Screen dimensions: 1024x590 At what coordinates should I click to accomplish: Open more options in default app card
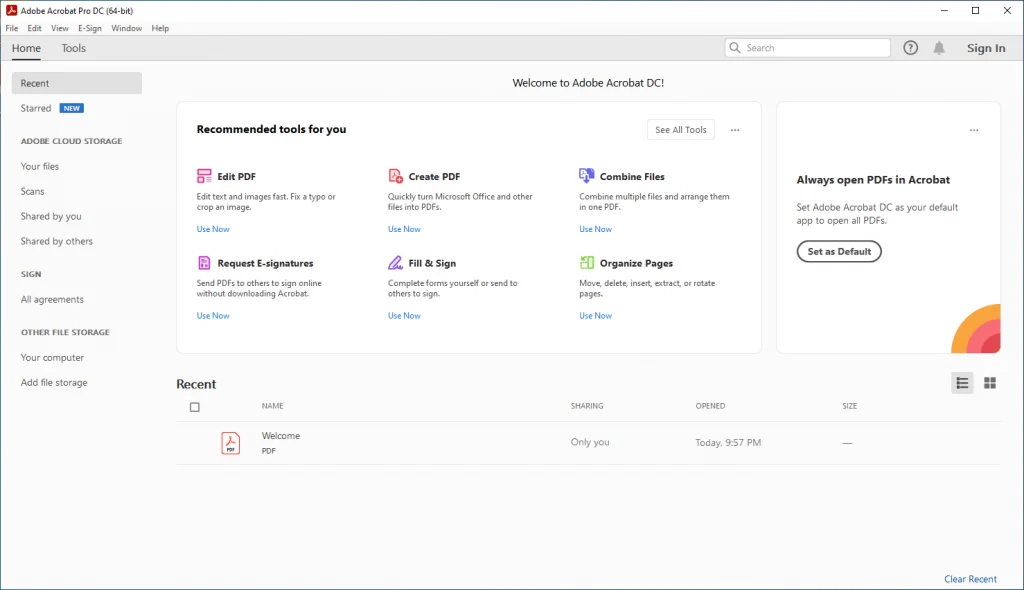[974, 130]
